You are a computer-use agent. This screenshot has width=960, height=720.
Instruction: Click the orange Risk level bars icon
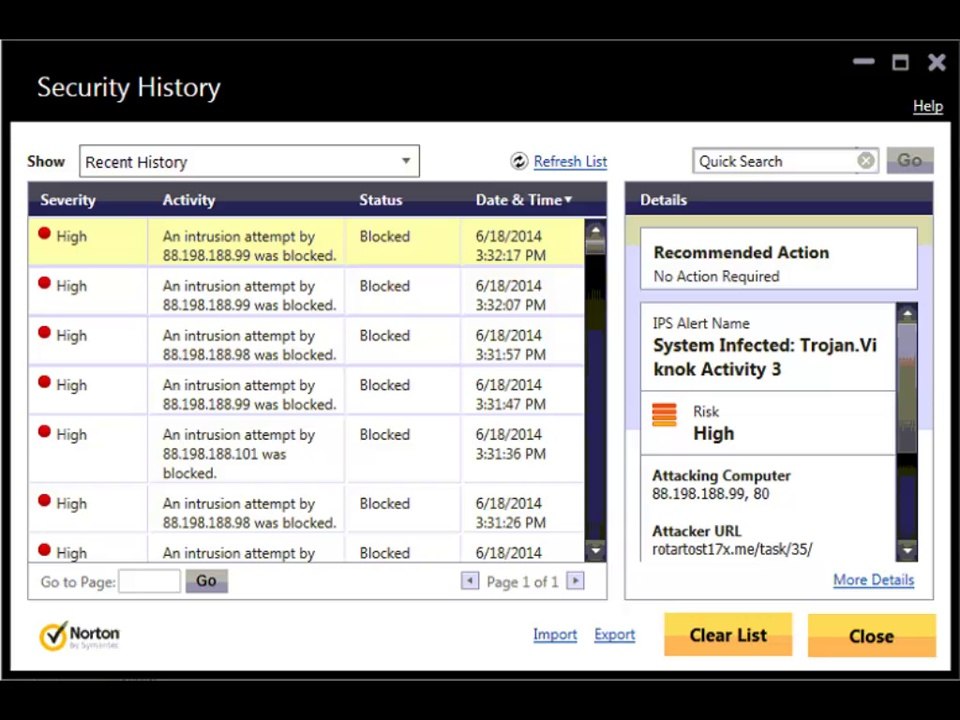click(x=664, y=414)
